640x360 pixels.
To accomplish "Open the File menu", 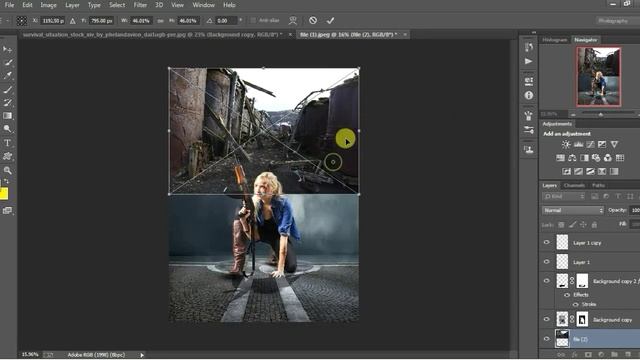I will pyautogui.click(x=9, y=5).
